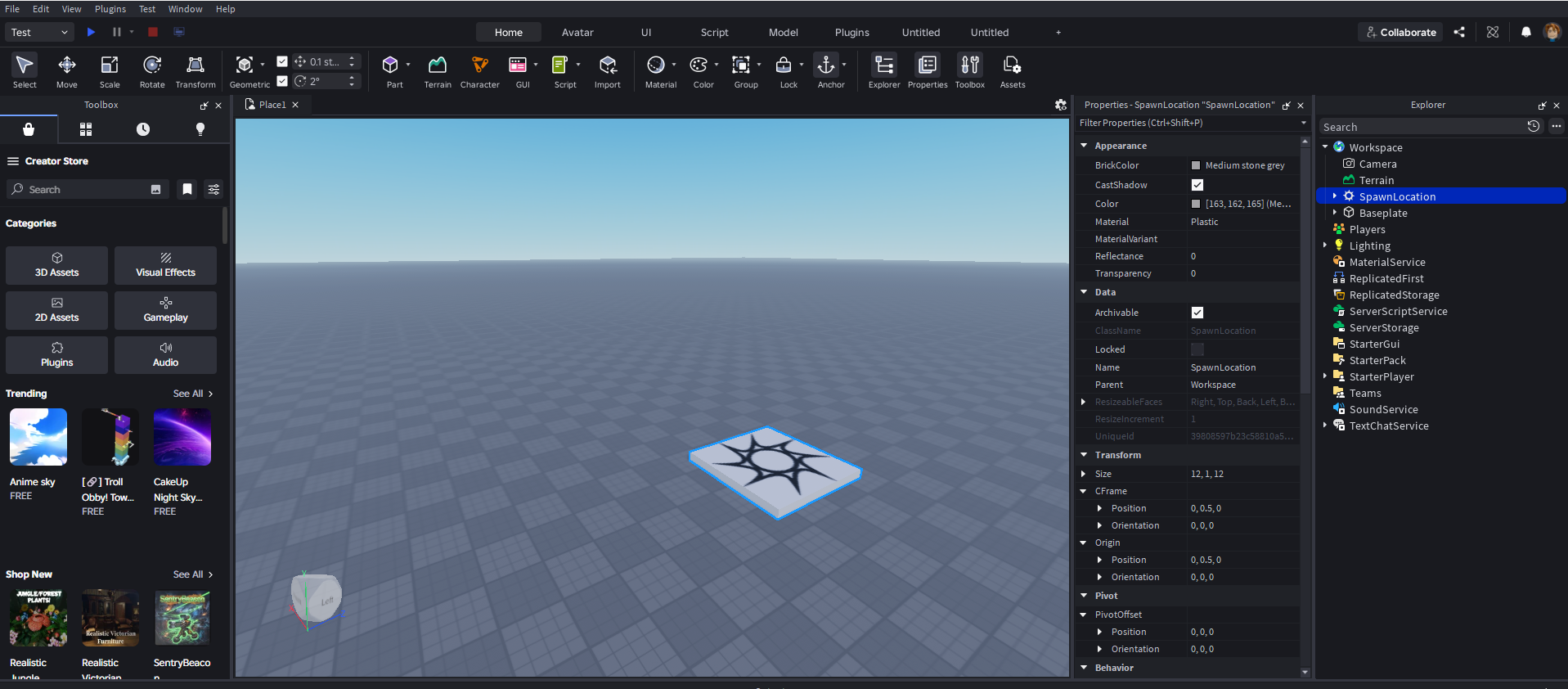The image size is (1568, 689).
Task: Open the Test mode dropdown
Action: coord(40,32)
